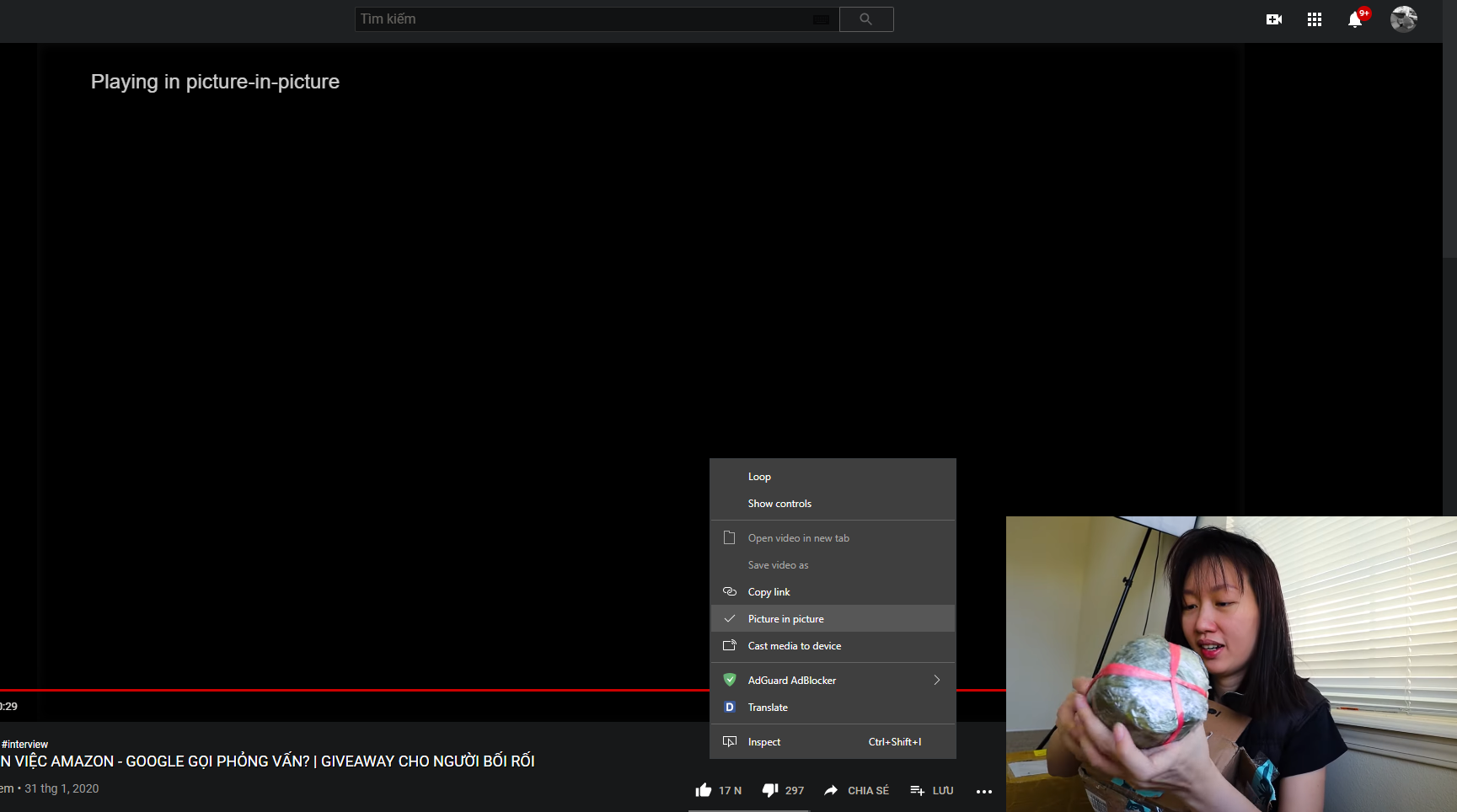1457x812 pixels.
Task: Click the 297 dislike count
Action: [795, 790]
